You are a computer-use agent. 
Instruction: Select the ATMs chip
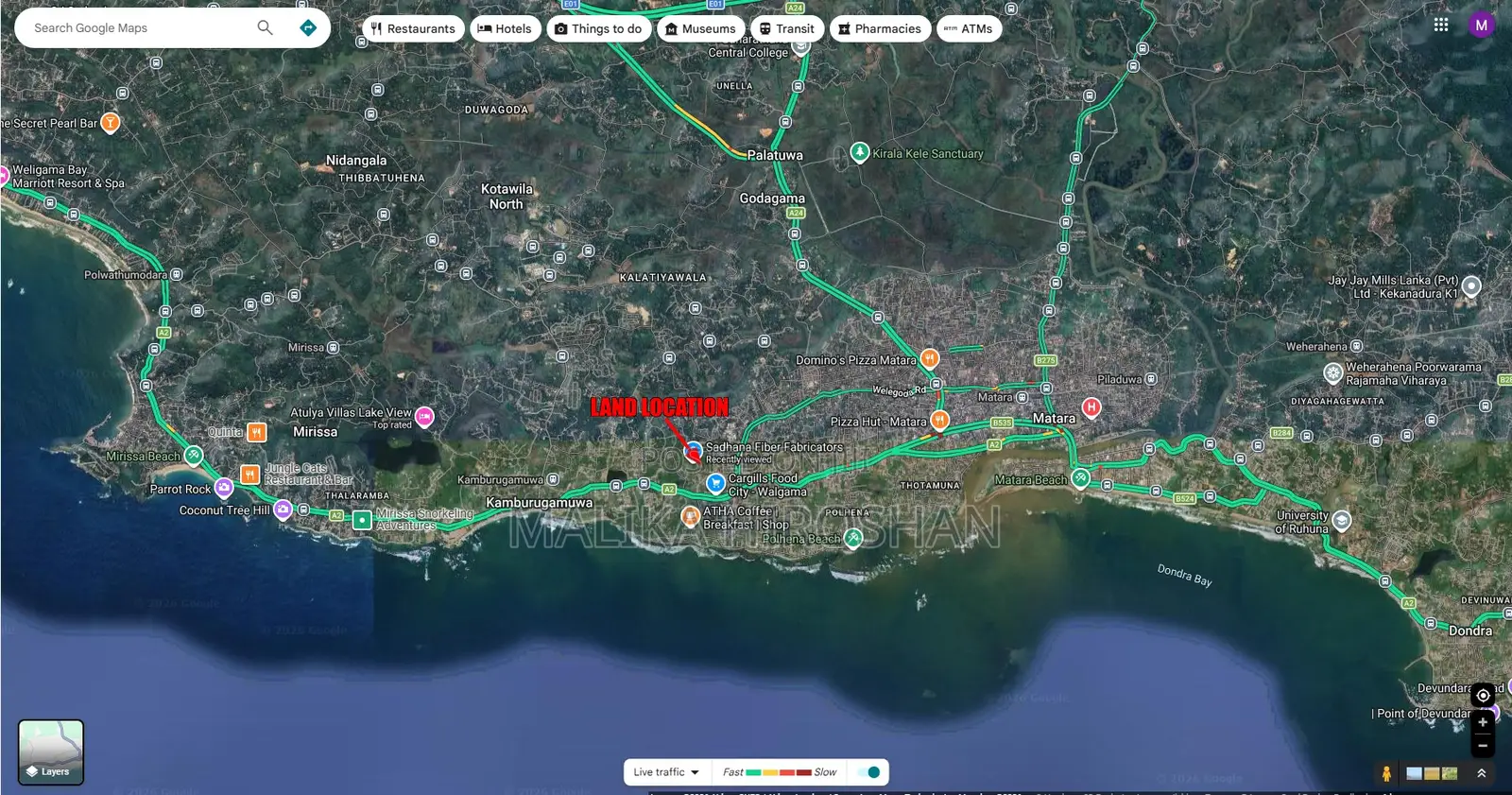coord(969,28)
